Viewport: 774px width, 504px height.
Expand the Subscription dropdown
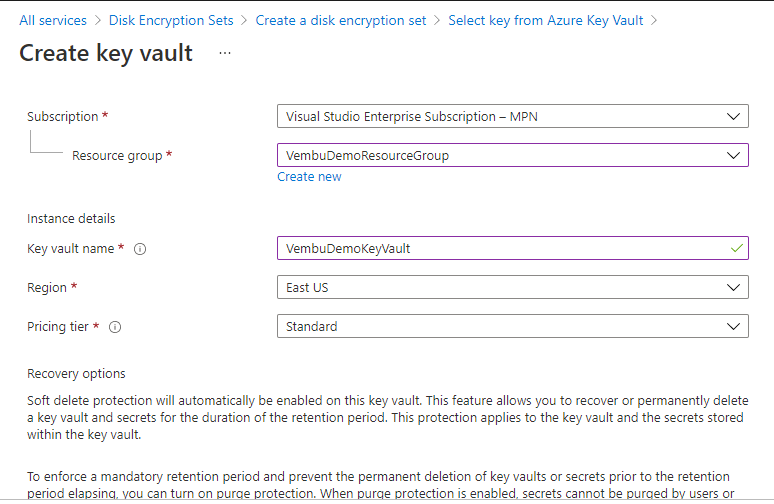(512, 117)
